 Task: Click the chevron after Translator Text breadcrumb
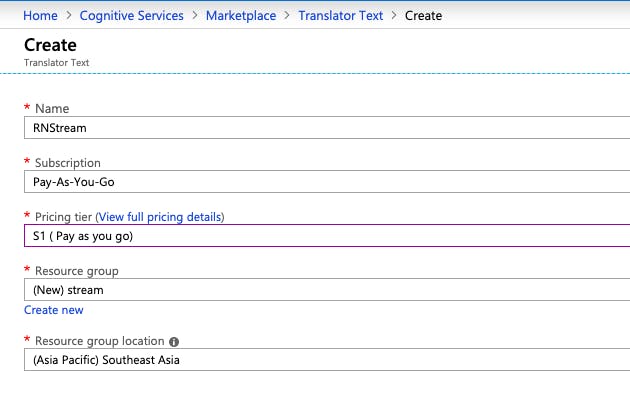click(394, 16)
